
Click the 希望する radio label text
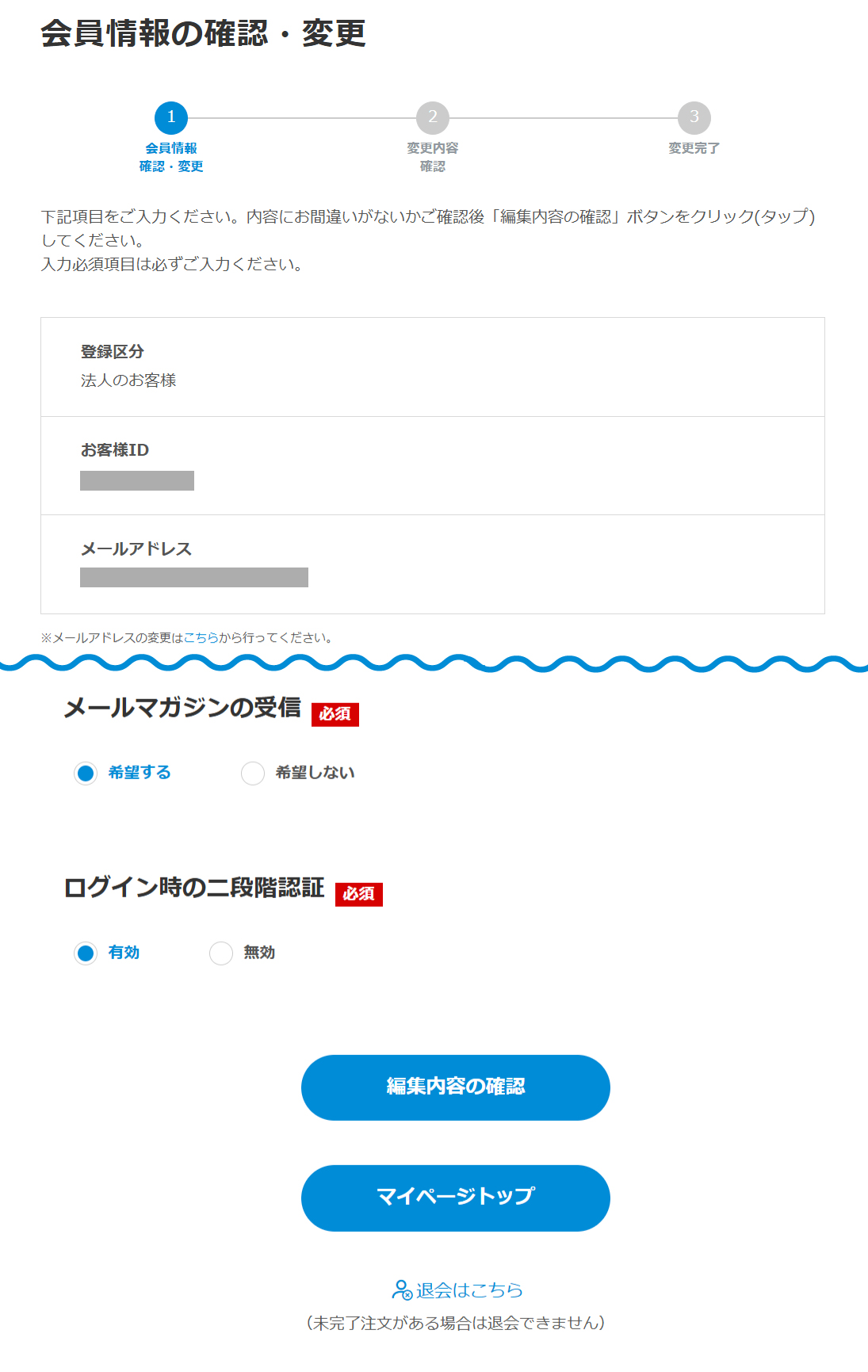(140, 773)
